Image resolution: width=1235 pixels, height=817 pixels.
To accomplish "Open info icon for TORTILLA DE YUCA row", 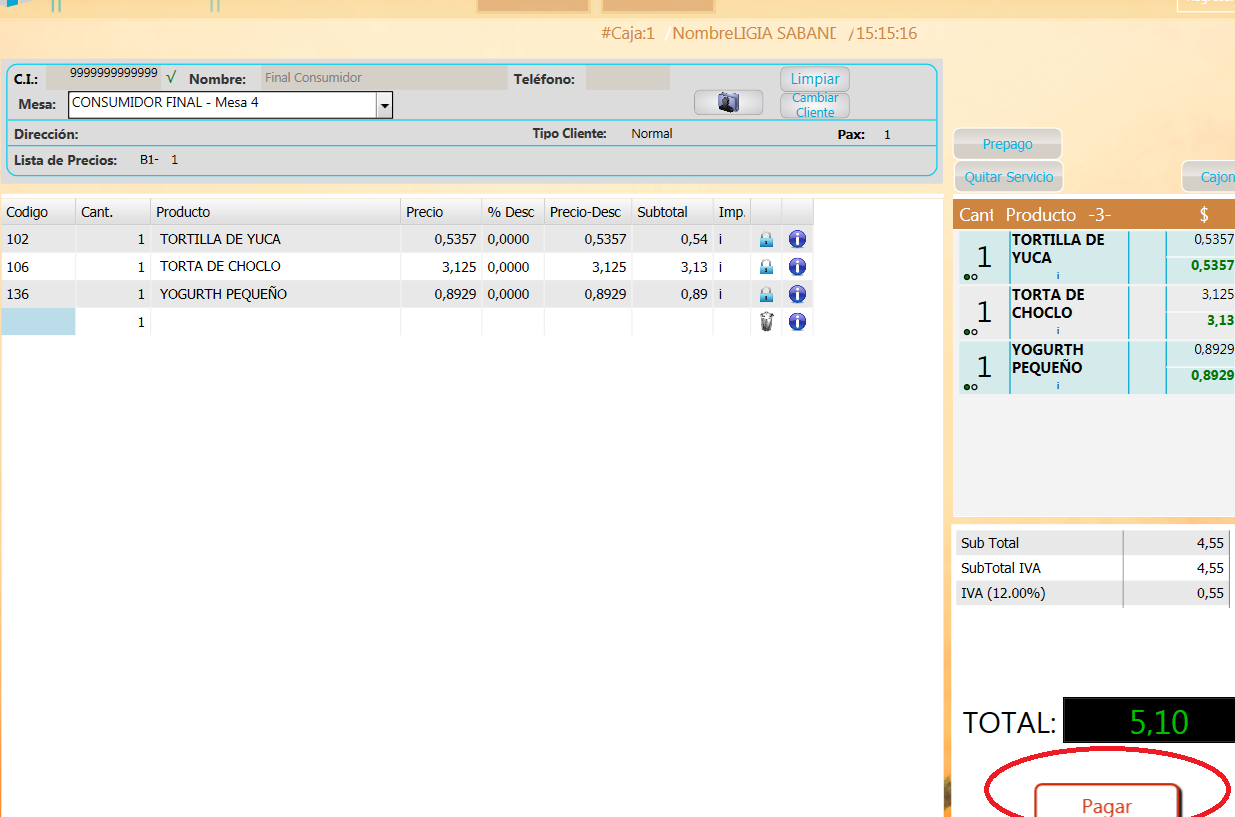I will point(797,239).
